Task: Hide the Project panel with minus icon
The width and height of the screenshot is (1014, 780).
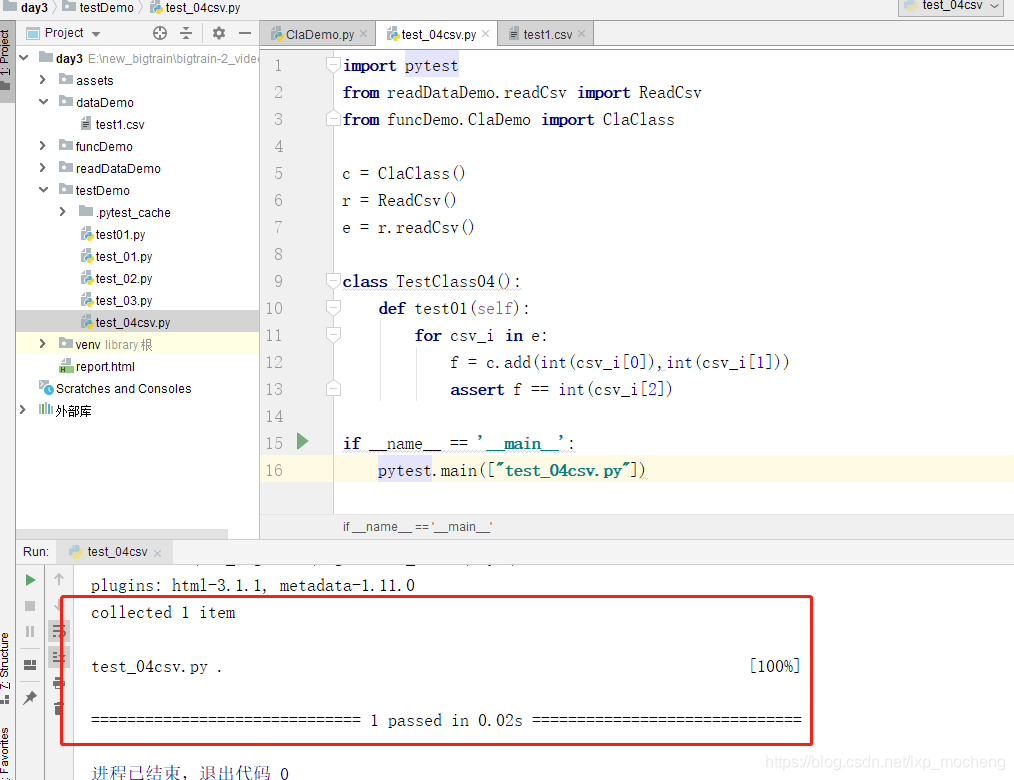Action: [x=246, y=33]
